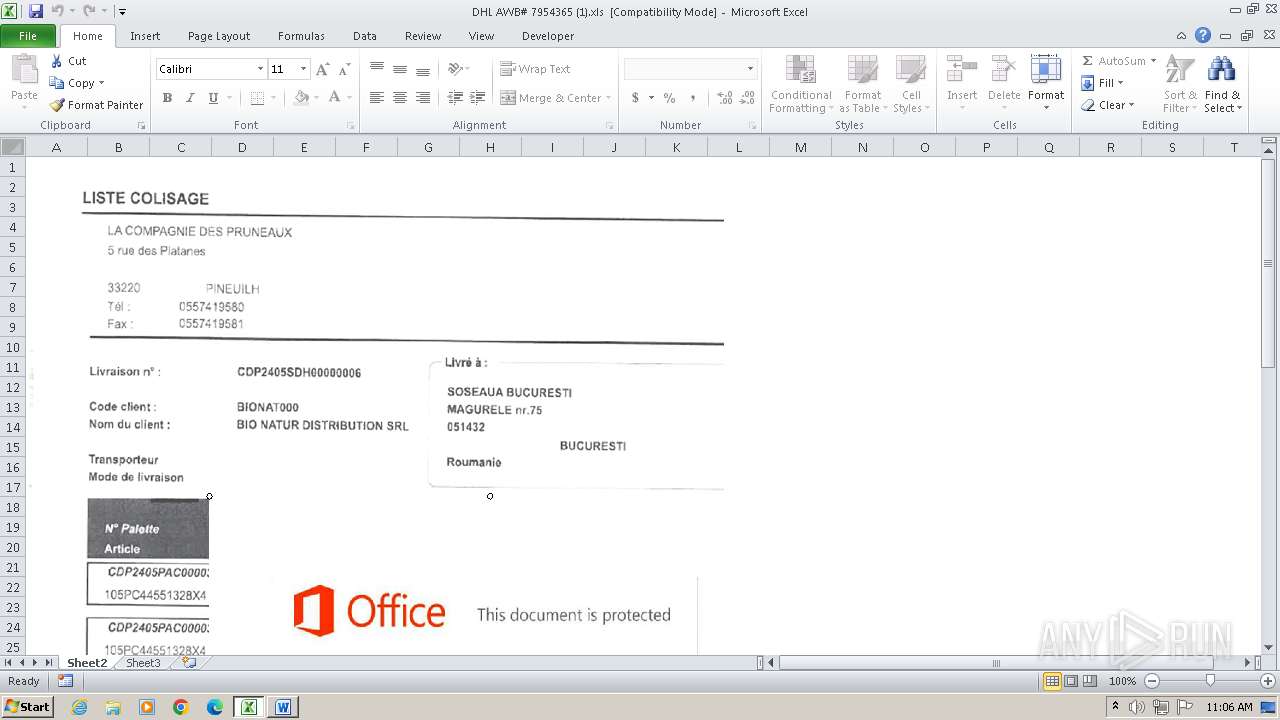
Task: Click the Insert cells icon
Action: point(962,70)
